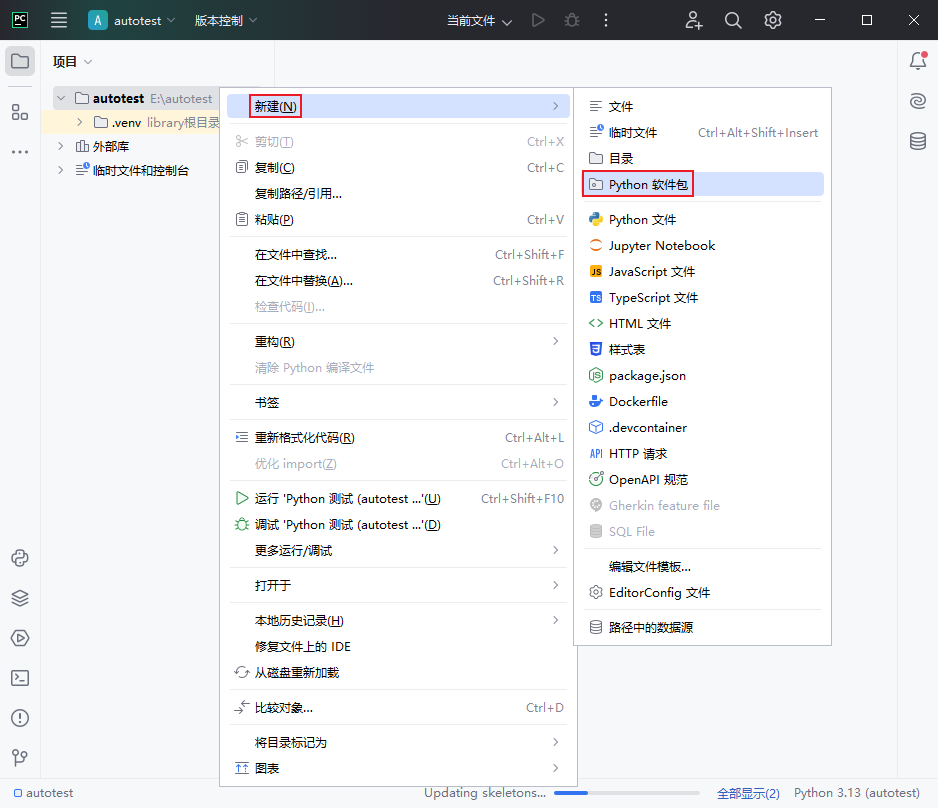This screenshot has width=938, height=808.
Task: Click the Search Everywhere magnifier icon
Action: pos(733,20)
